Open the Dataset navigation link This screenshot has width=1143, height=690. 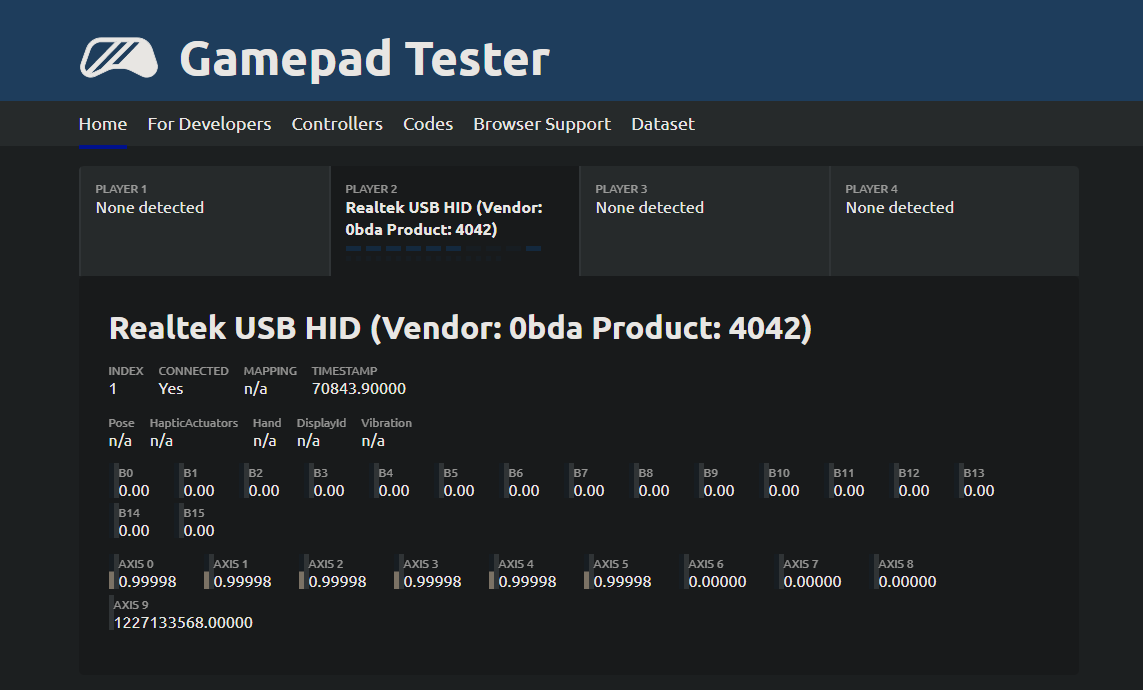663,124
